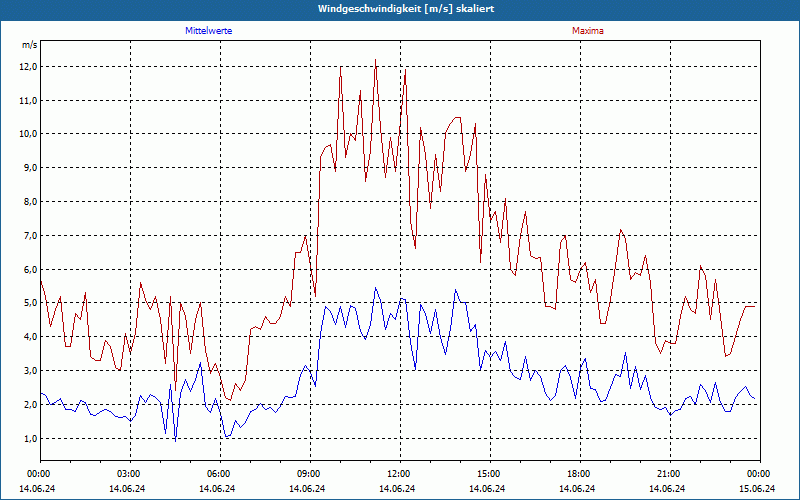Click the '6,0' y-axis value
The height and width of the screenshot is (500, 800).
(x=30, y=269)
